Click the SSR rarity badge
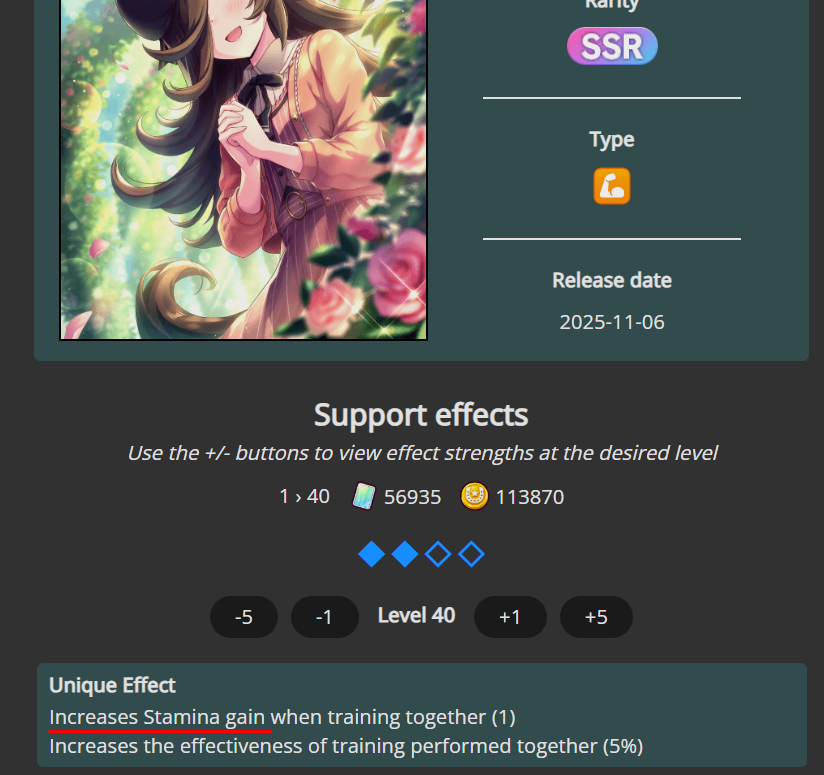The height and width of the screenshot is (775, 824). [612, 46]
